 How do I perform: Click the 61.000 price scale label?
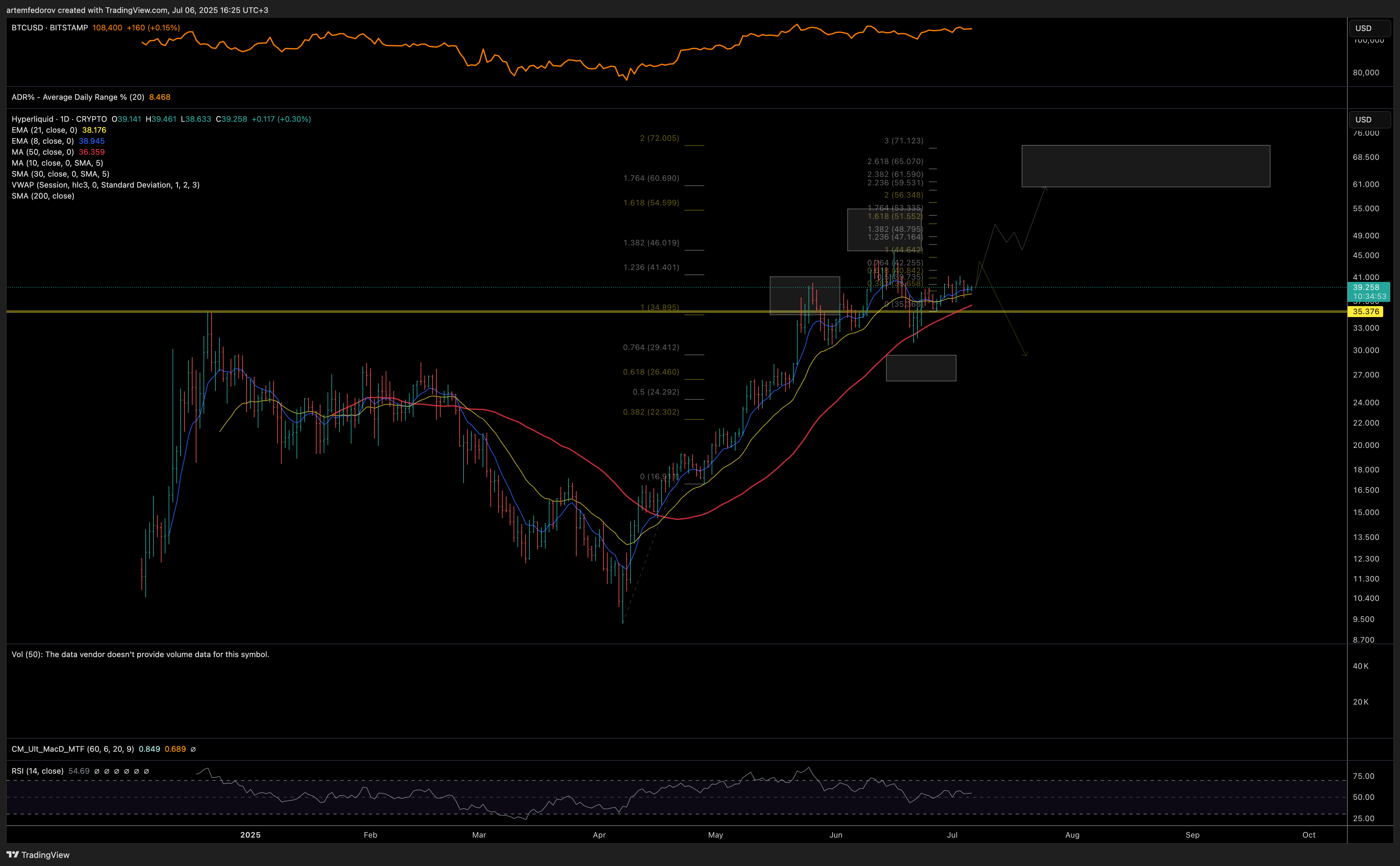[x=1366, y=184]
